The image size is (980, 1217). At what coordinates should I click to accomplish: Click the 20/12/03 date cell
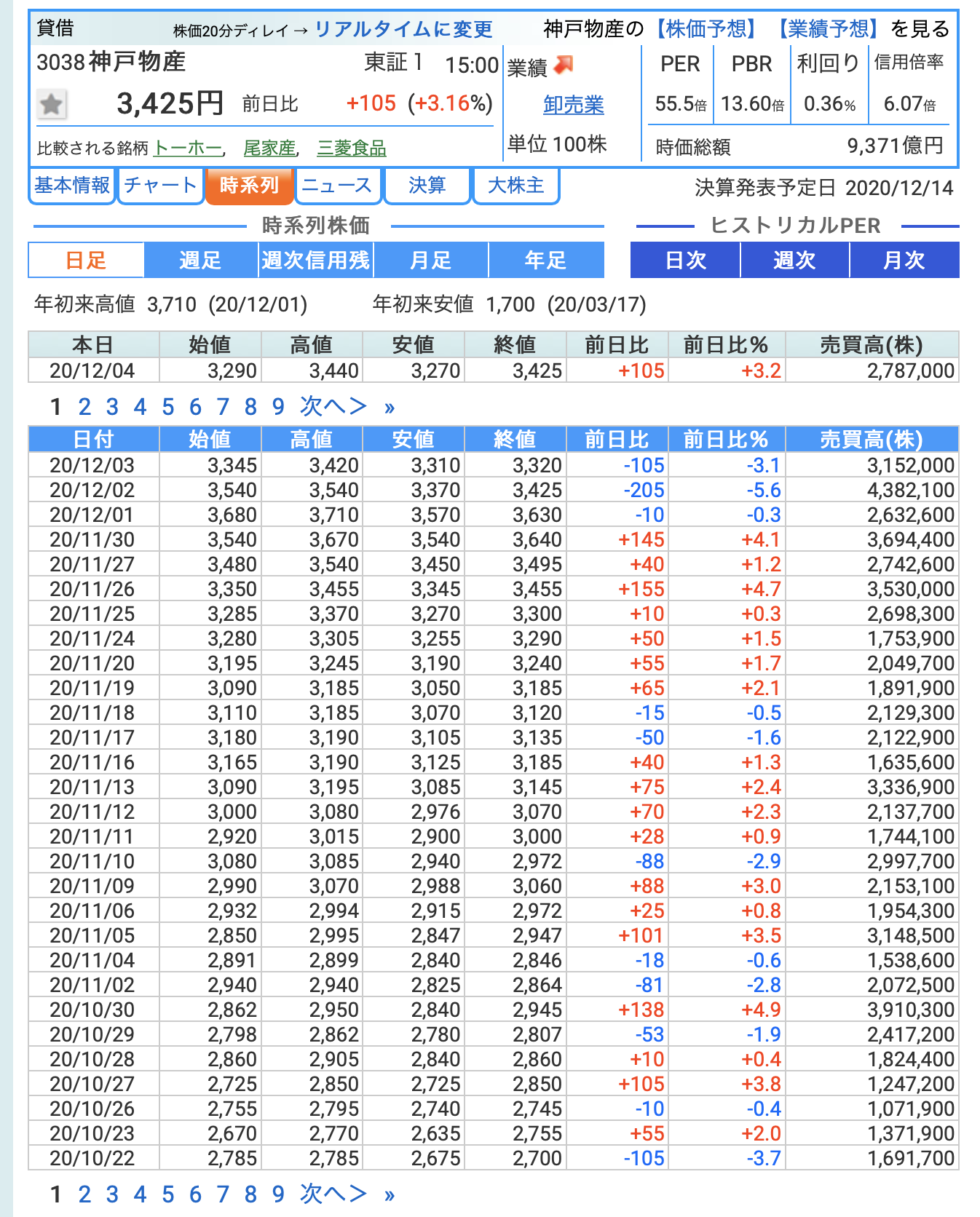pos(92,465)
